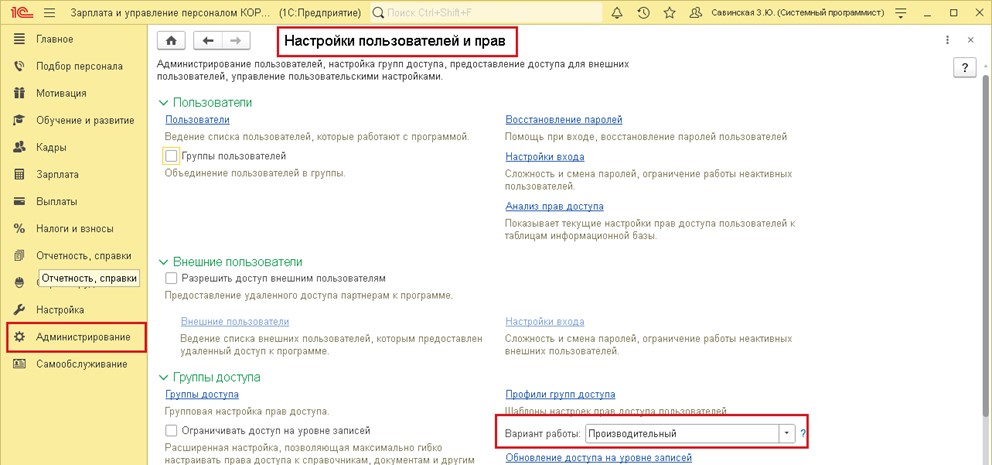Open the Мотивация section
Image resolution: width=992 pixels, height=465 pixels.
[x=61, y=94]
